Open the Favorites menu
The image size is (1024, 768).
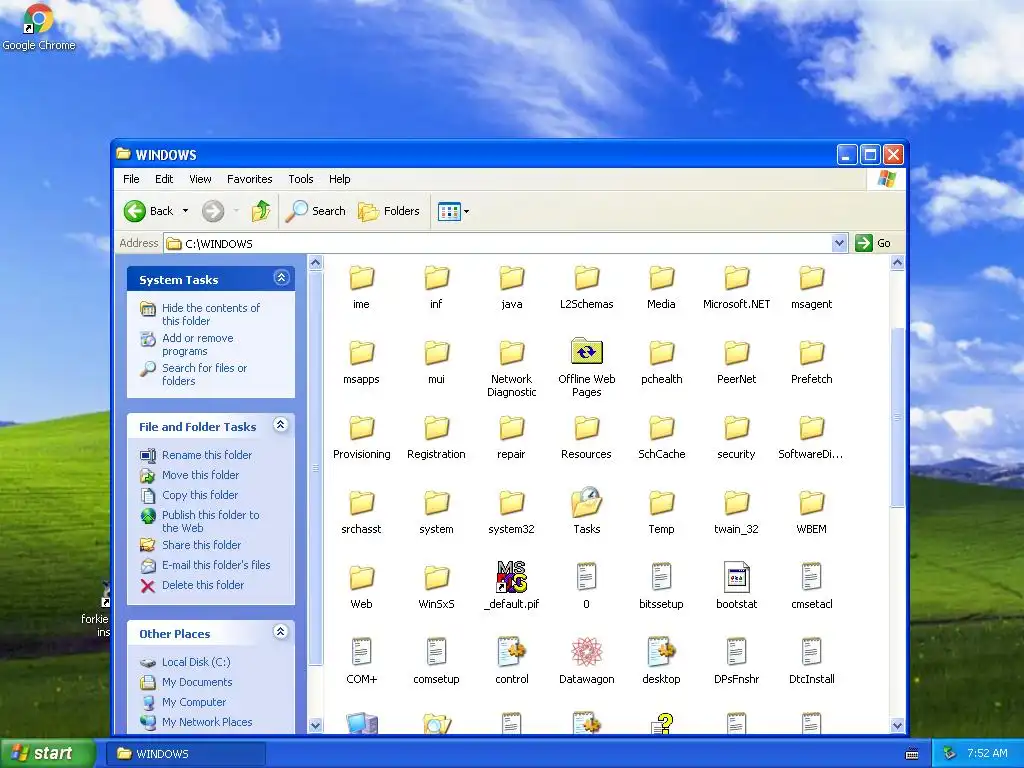pos(249,179)
